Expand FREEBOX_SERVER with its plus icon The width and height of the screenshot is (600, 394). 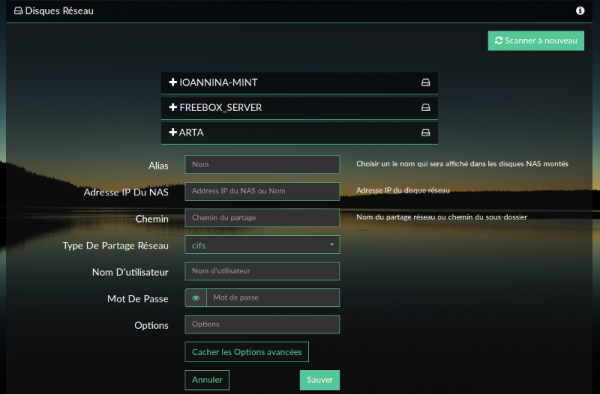(x=173, y=107)
